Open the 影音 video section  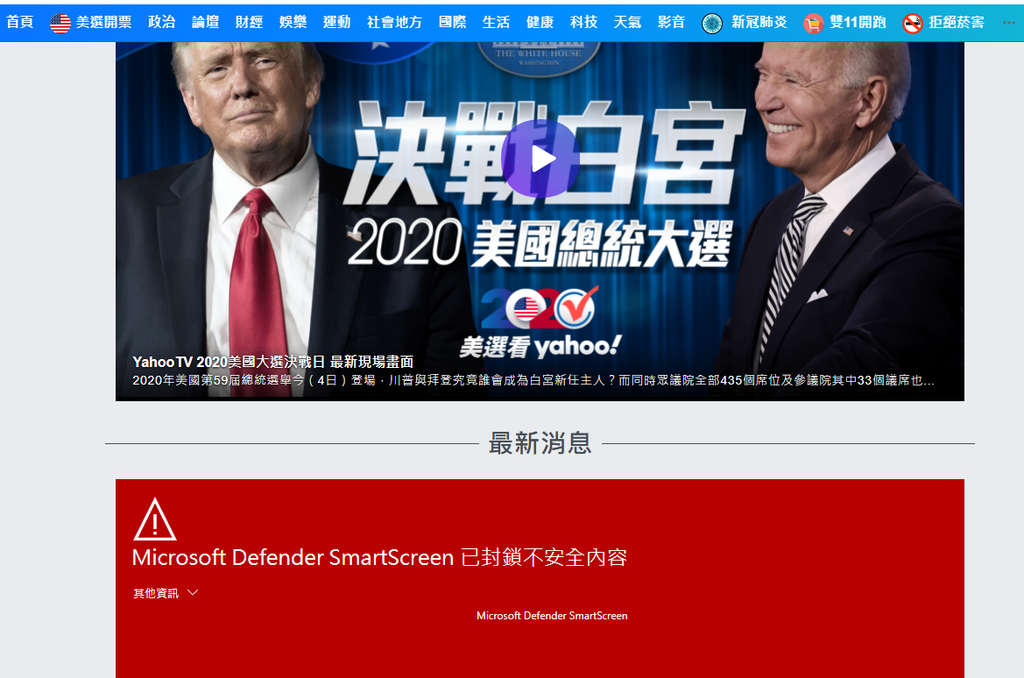pos(671,22)
